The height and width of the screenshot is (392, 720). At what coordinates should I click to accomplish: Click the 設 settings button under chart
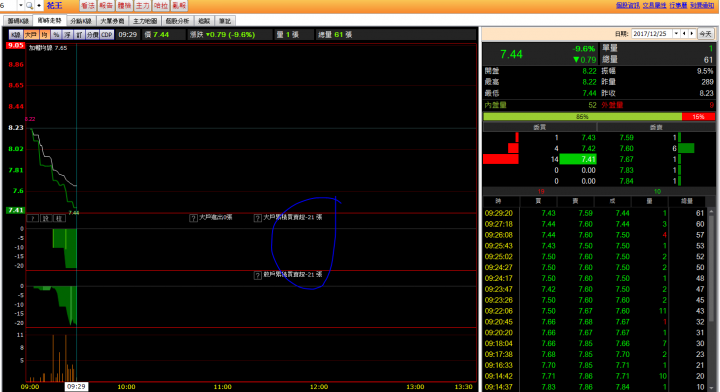(46, 218)
